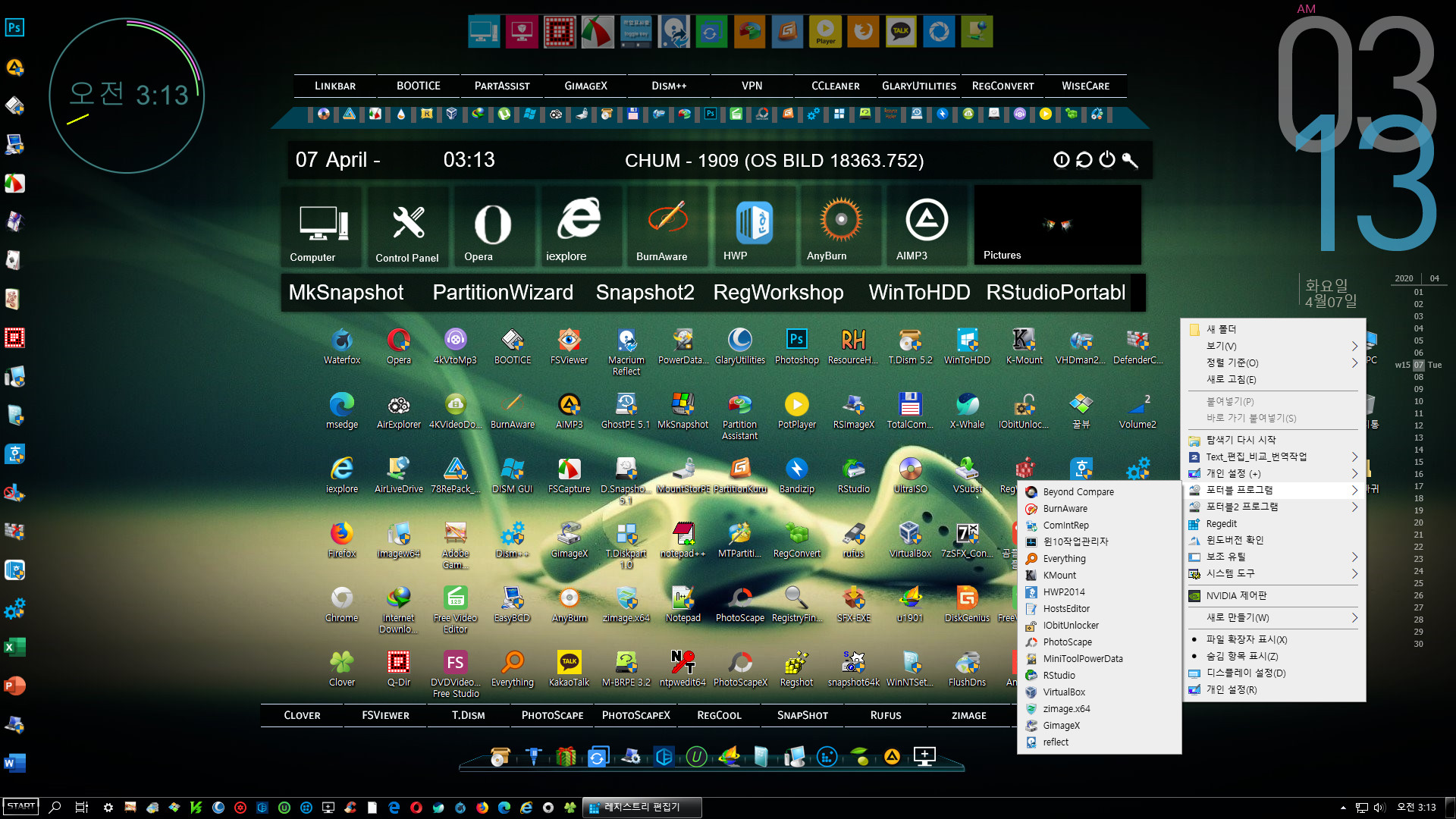The image size is (1456, 819).
Task: Expand the 시스템 도구 submenu
Action: click(1275, 573)
